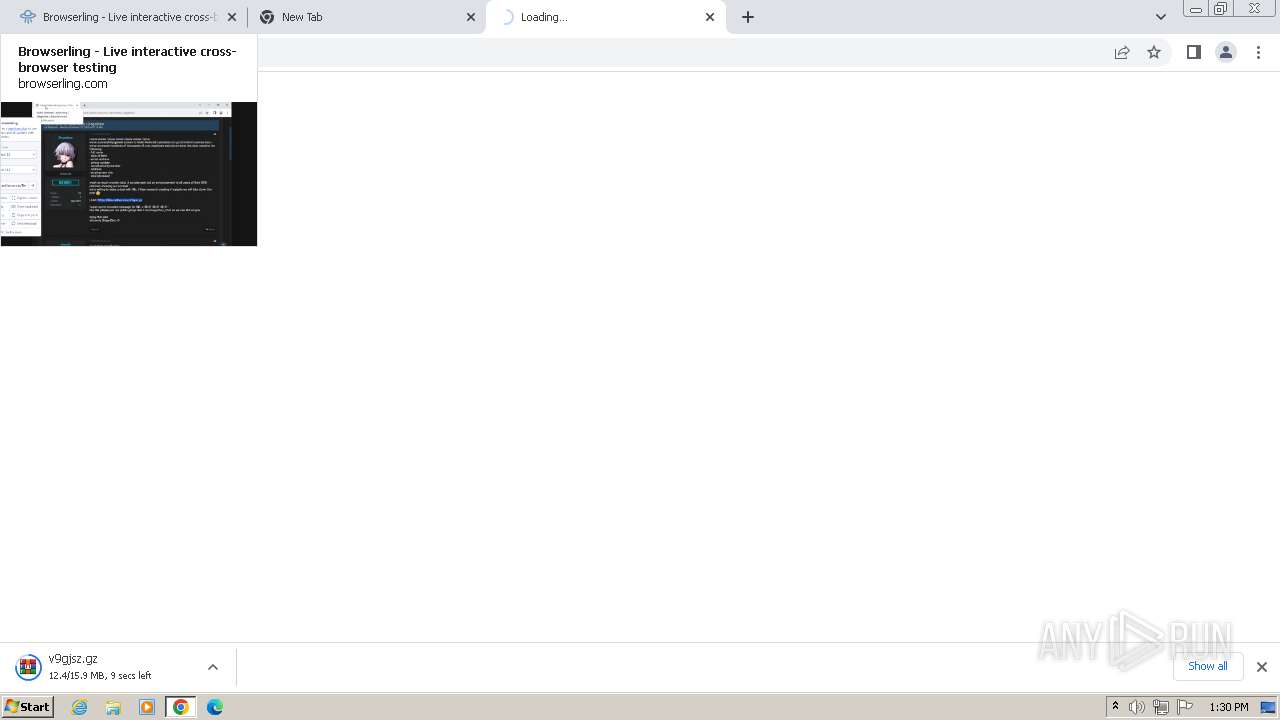Click the 1:30 PM clock
The image size is (1280, 720).
click(1229, 707)
